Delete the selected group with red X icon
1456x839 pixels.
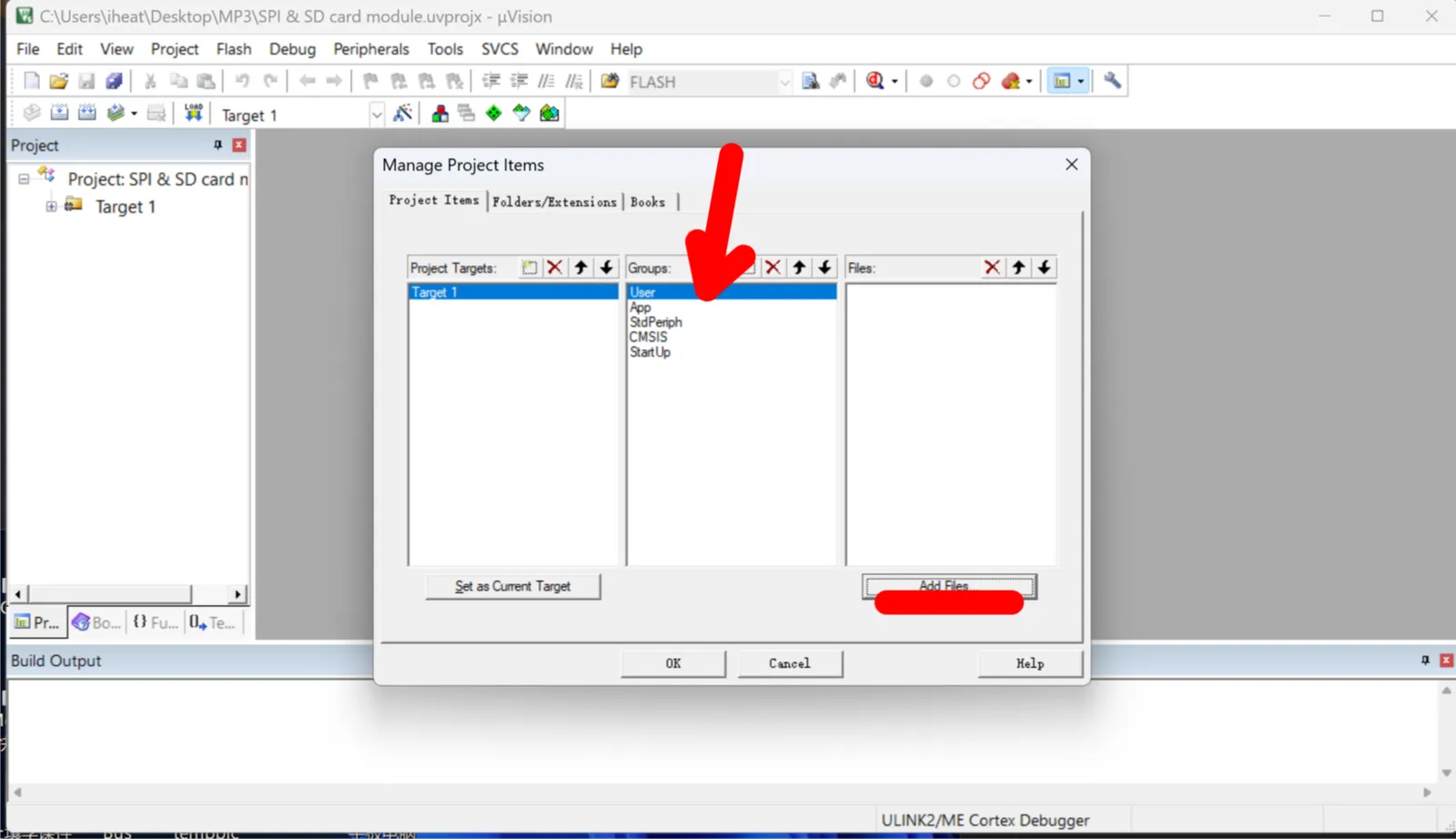pyautogui.click(x=773, y=267)
